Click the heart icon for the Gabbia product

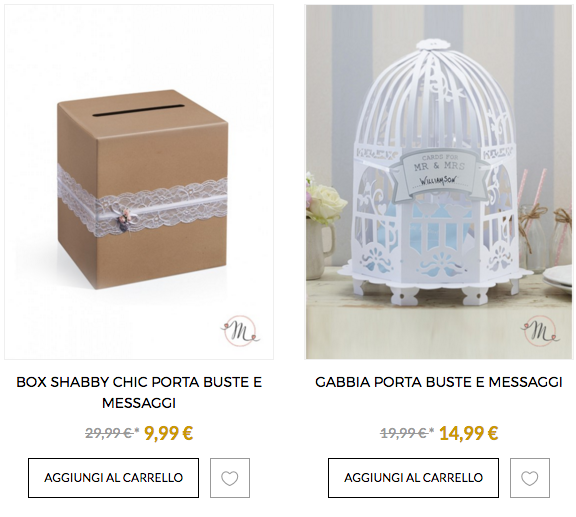click(530, 478)
